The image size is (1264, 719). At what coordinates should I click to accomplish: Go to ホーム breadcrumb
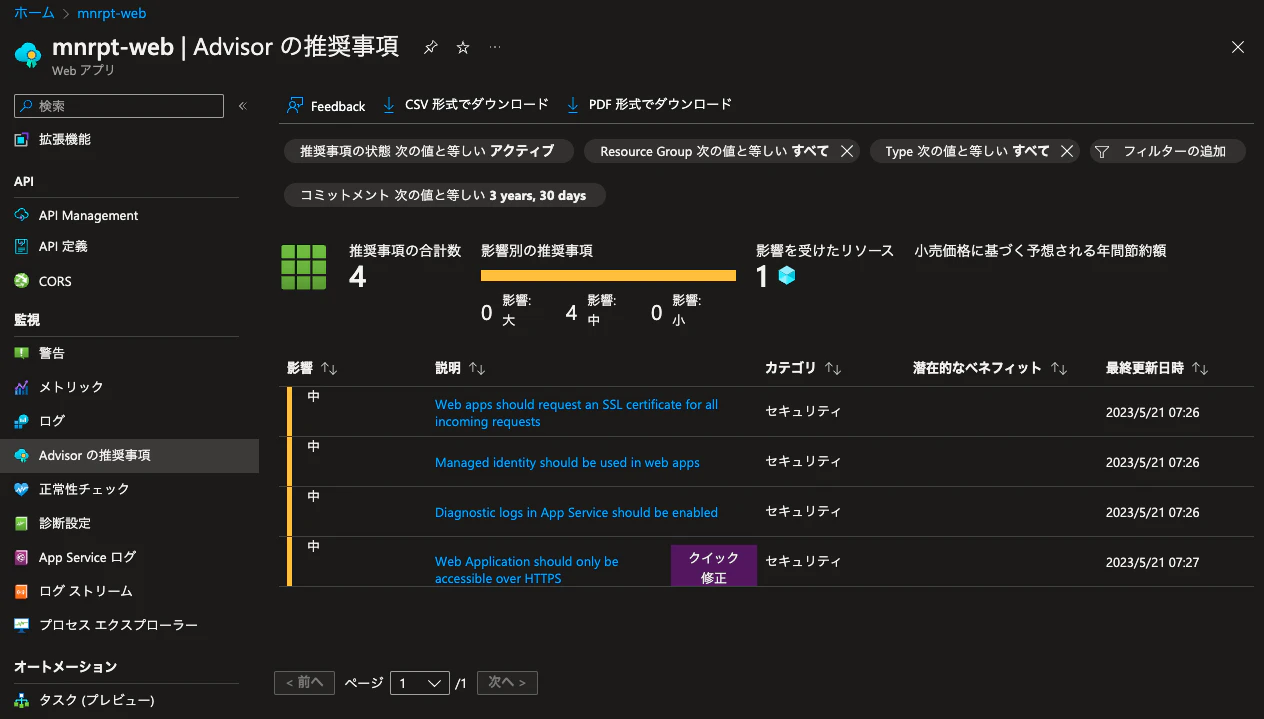(34, 13)
